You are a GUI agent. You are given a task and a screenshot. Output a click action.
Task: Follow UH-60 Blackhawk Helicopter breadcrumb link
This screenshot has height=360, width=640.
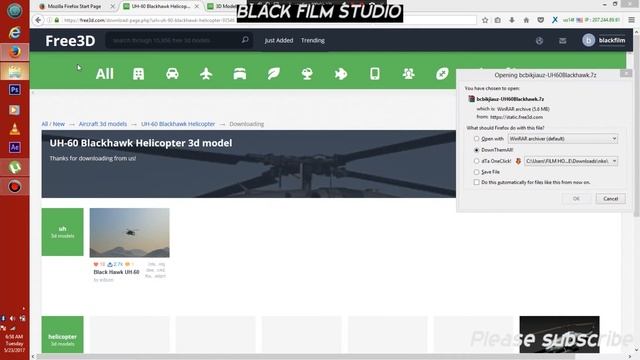tap(178, 124)
